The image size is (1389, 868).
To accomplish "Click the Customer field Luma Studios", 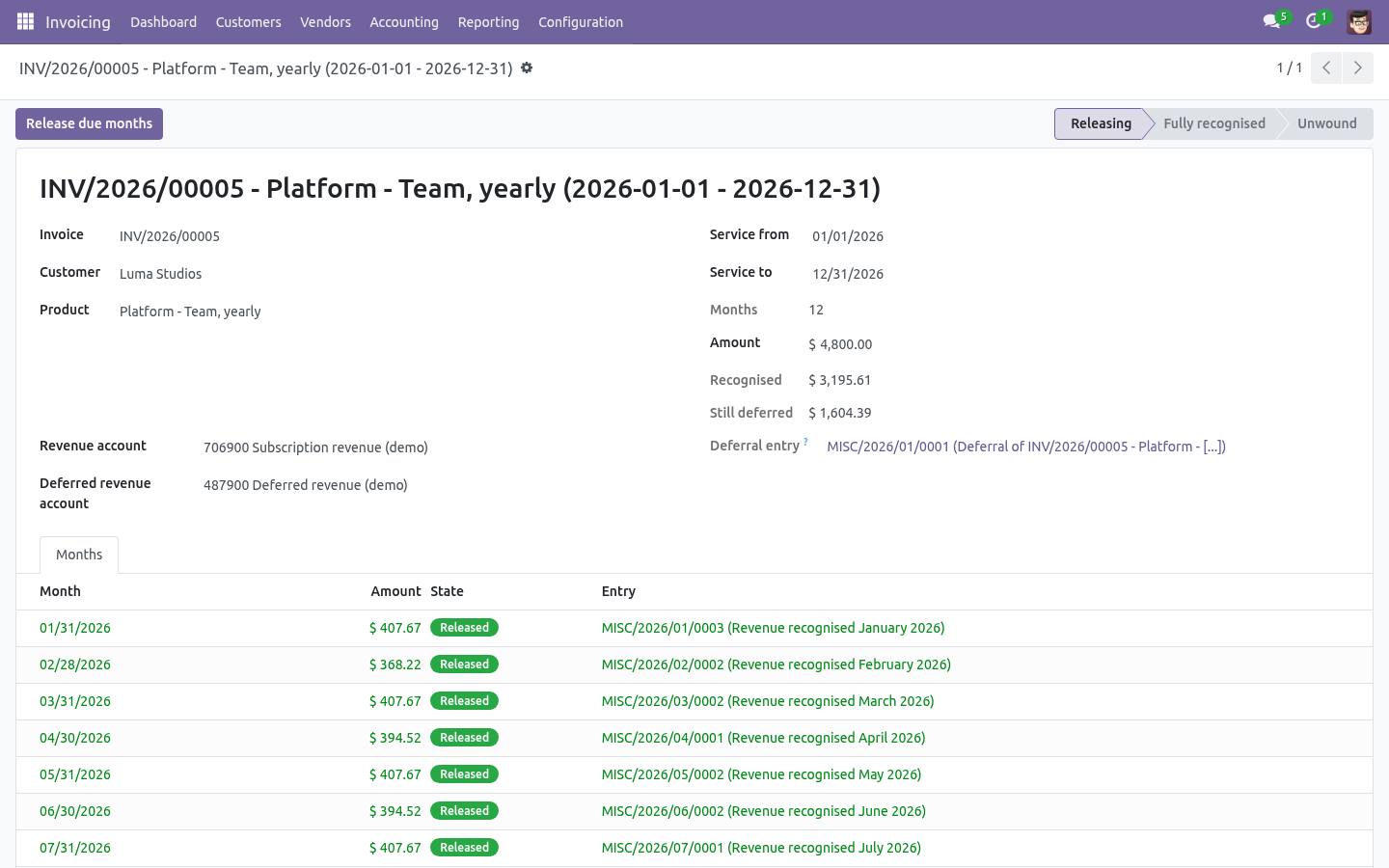I will coord(160,274).
